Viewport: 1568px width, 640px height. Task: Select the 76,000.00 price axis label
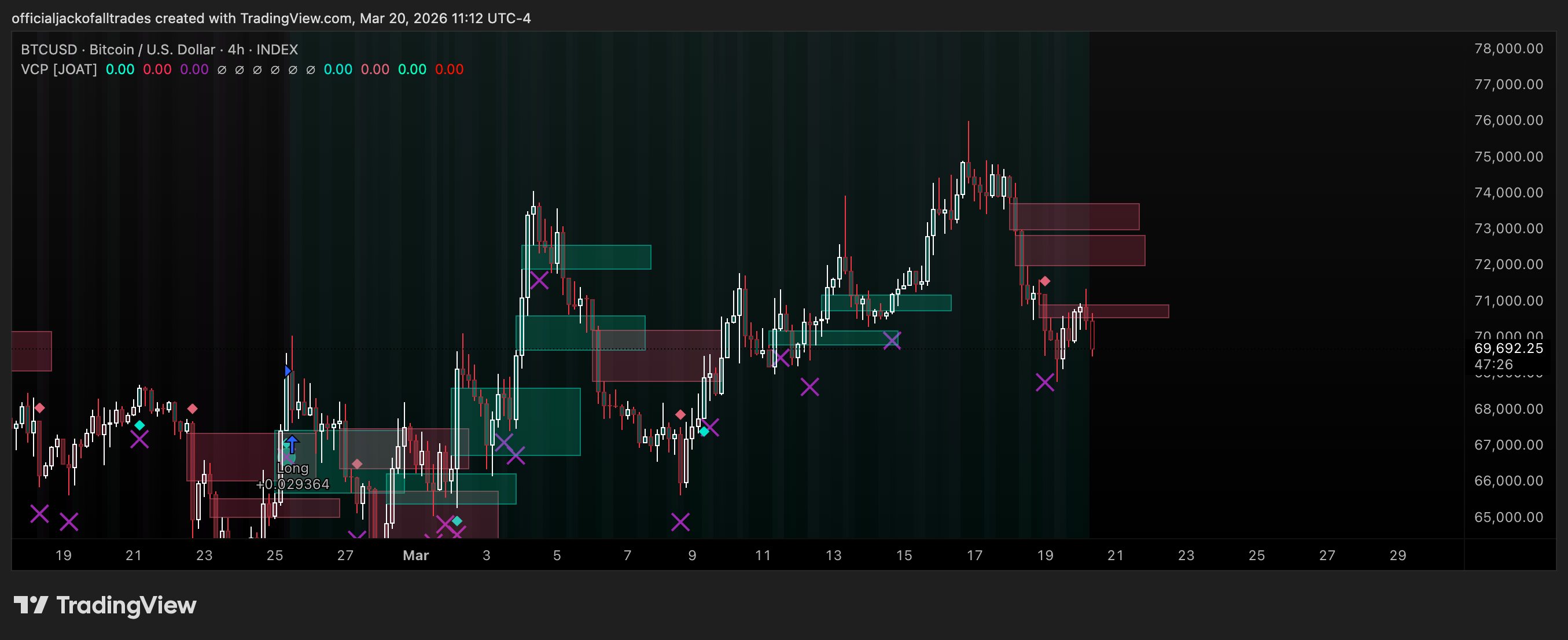coord(1508,120)
